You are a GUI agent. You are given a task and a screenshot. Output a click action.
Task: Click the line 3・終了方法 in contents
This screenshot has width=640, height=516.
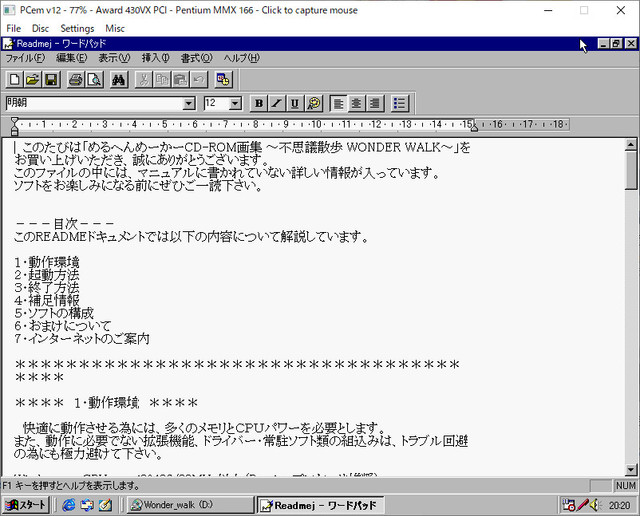[47, 287]
